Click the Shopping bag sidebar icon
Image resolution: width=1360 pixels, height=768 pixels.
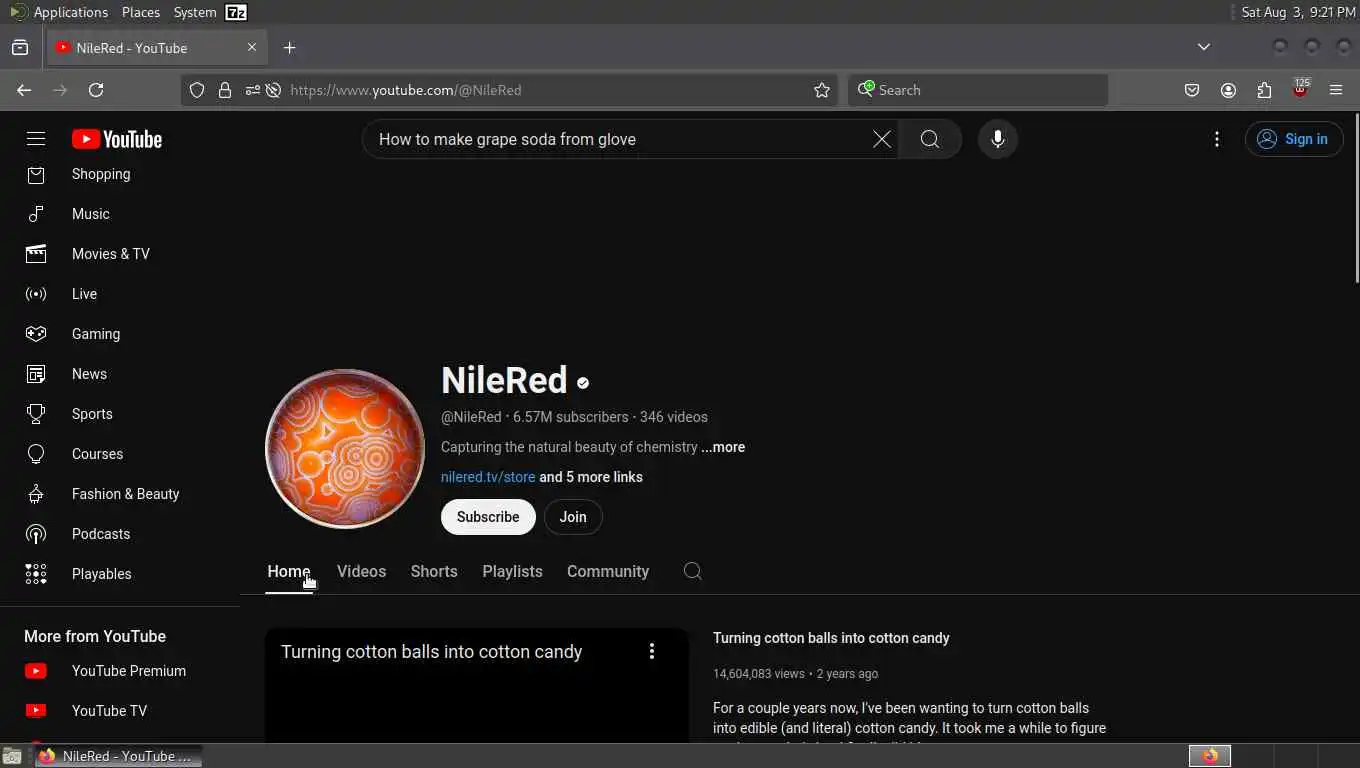click(x=36, y=174)
